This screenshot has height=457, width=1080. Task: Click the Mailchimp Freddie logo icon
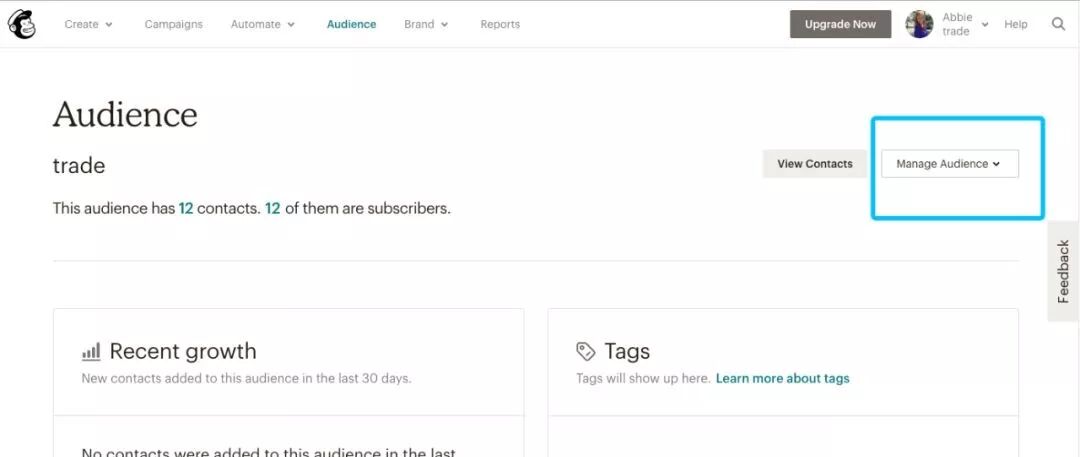pos(22,25)
